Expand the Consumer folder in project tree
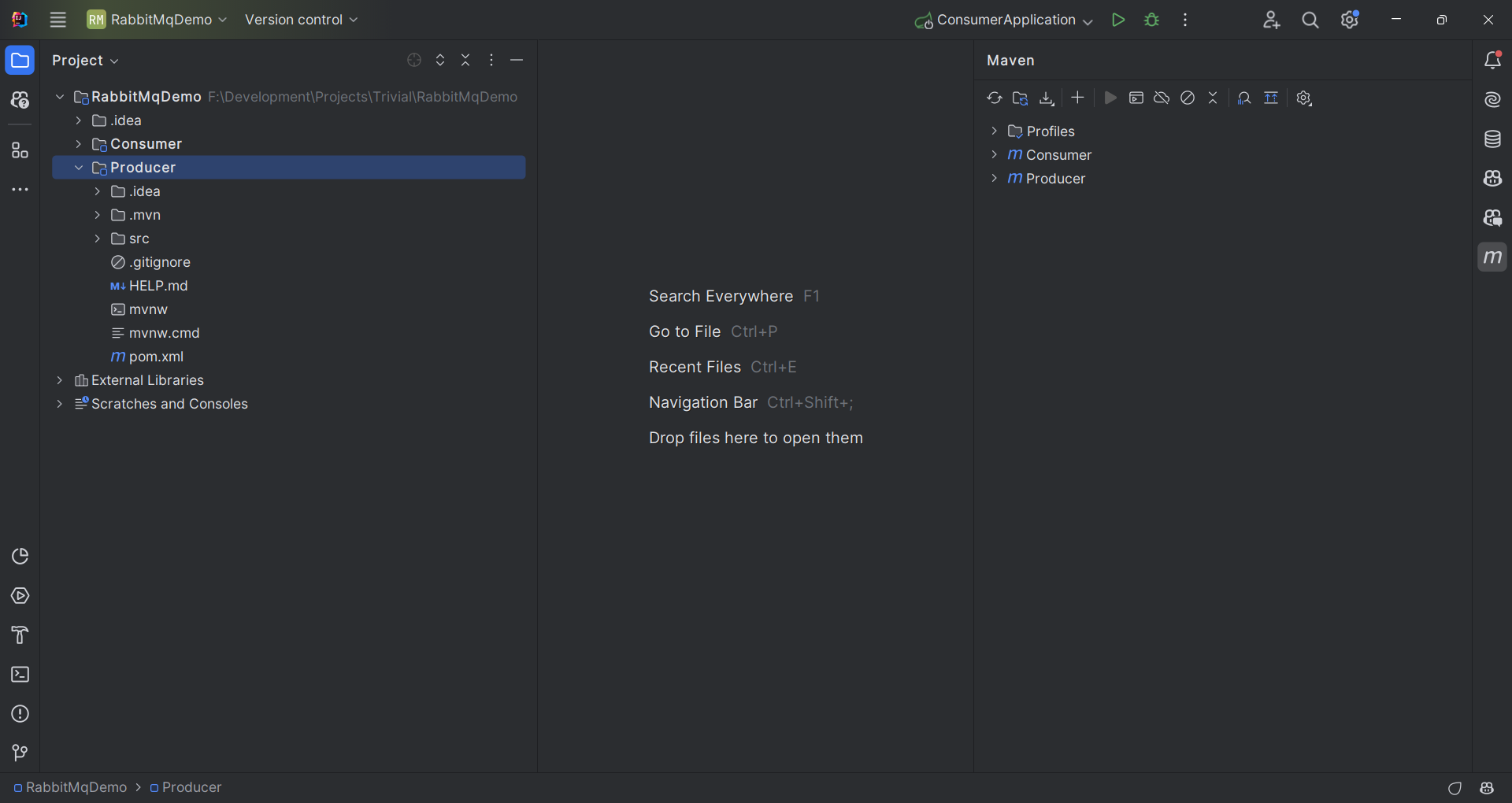This screenshot has width=1512, height=803. click(x=79, y=144)
